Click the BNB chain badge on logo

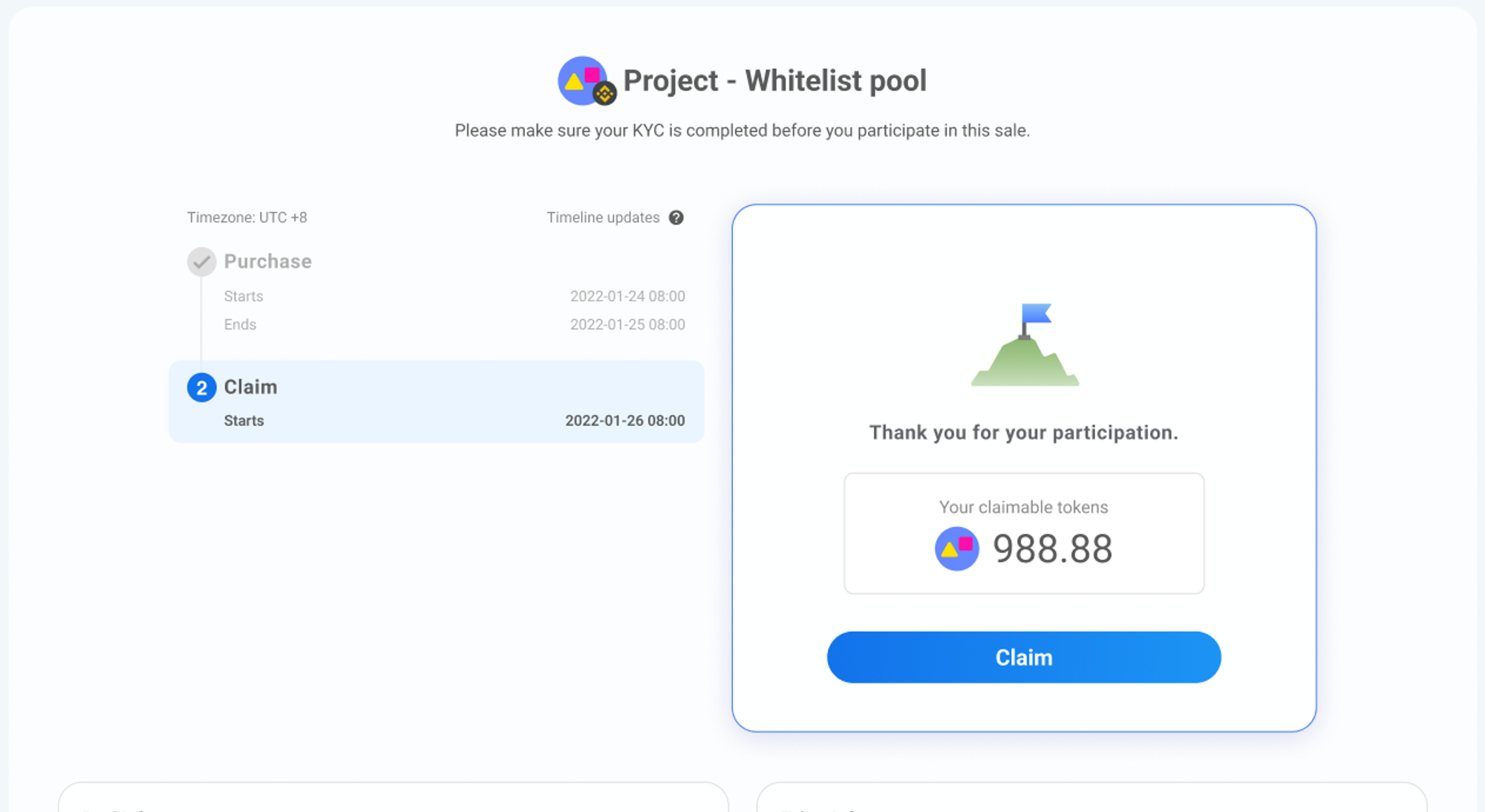[x=605, y=94]
